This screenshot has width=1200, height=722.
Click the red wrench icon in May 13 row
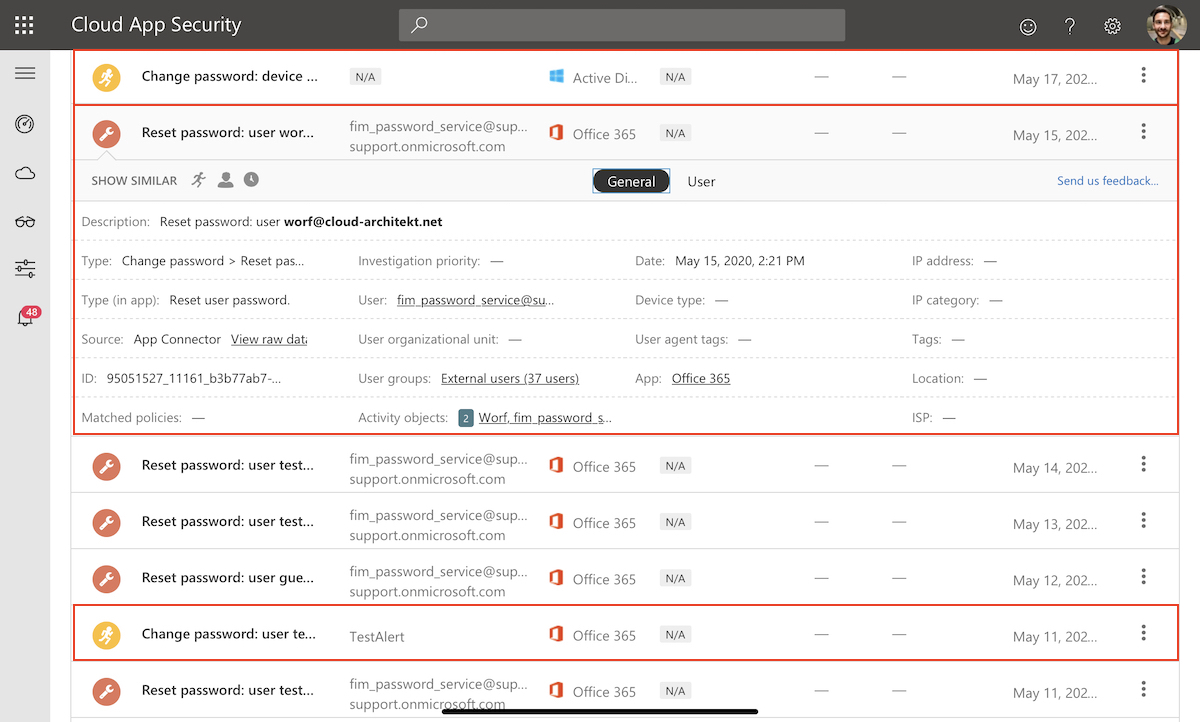point(106,522)
